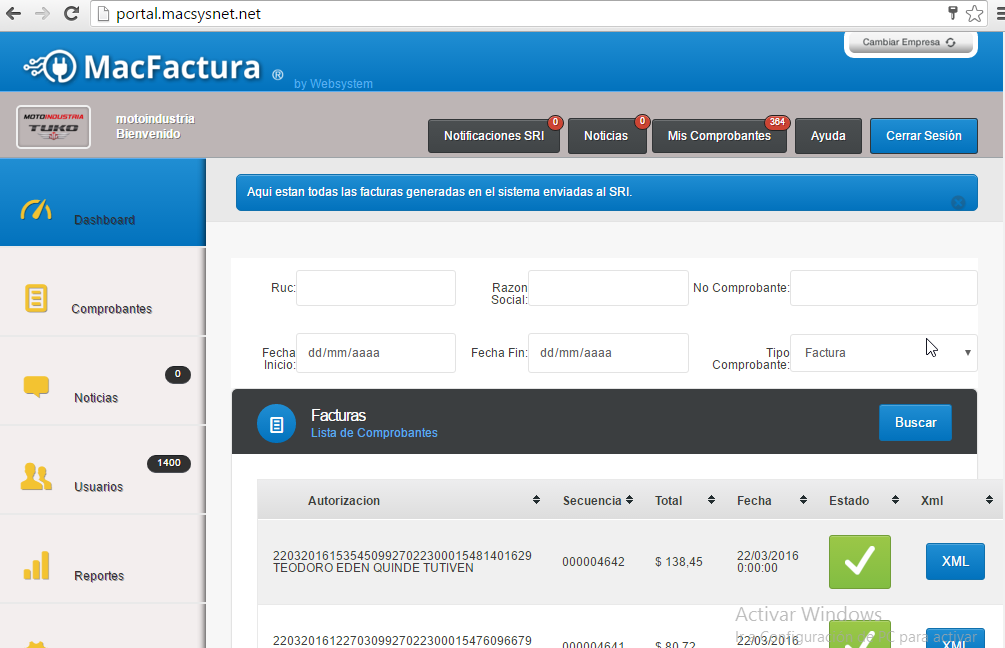Reload the page with browser refresh icon
Image resolution: width=1005 pixels, height=648 pixels.
pos(71,14)
